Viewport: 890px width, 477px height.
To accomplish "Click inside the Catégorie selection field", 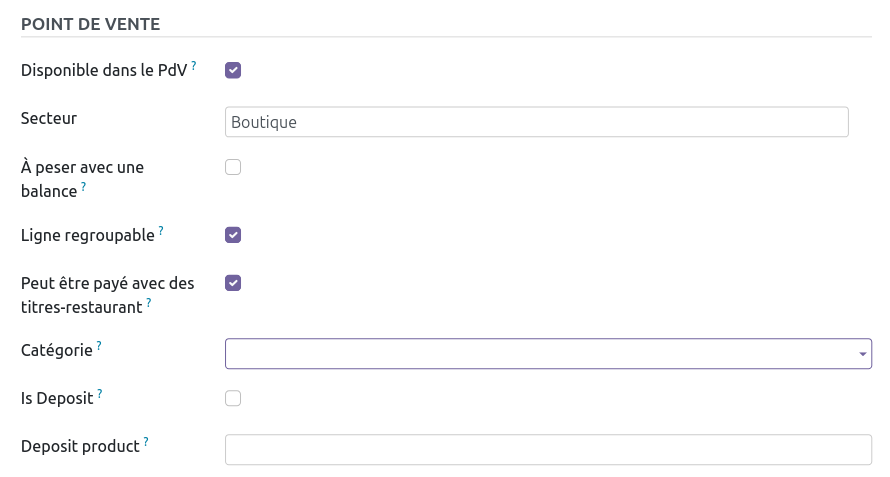I will 540,354.
